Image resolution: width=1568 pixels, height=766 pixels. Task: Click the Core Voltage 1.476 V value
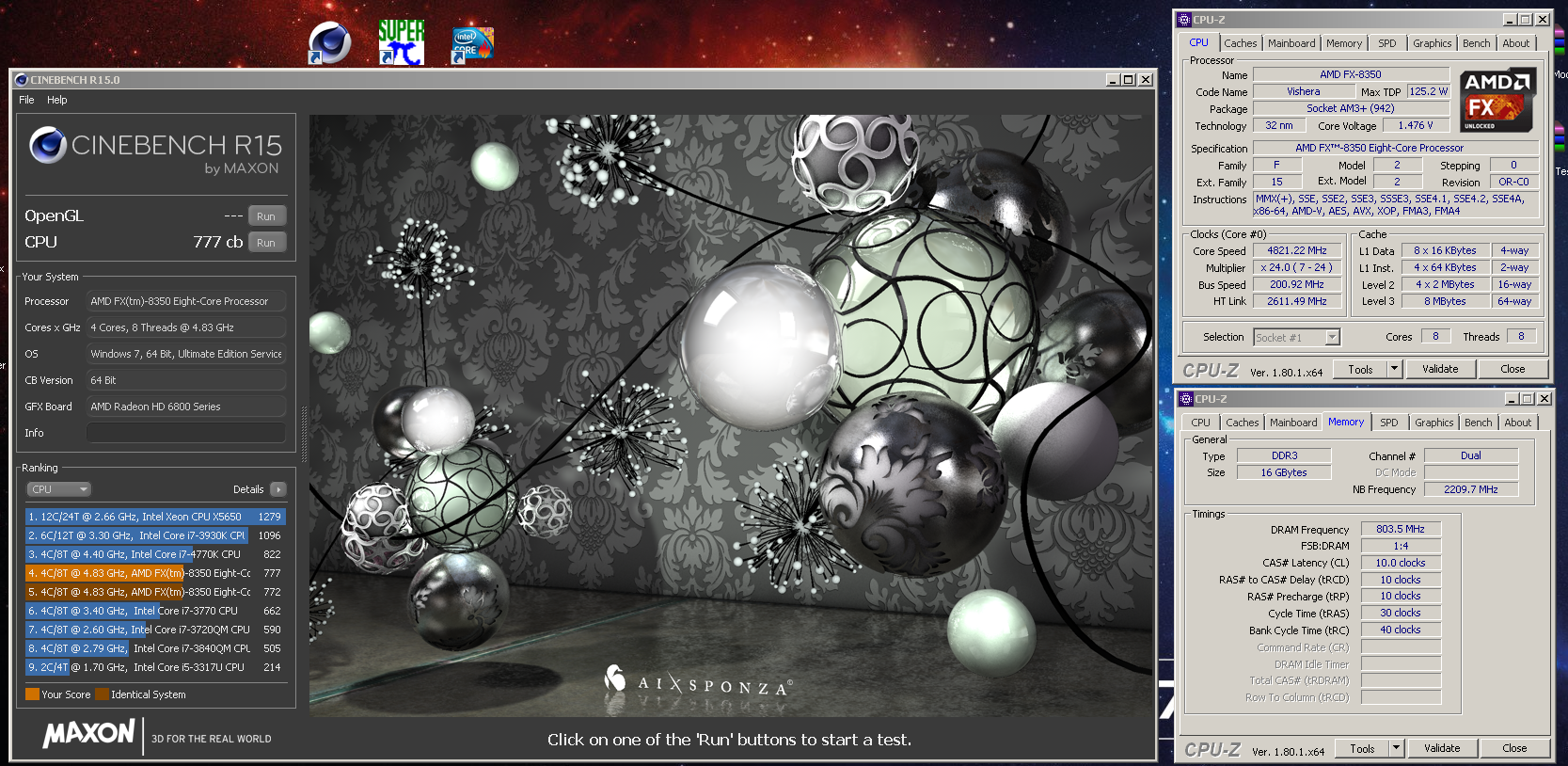coord(1416,125)
